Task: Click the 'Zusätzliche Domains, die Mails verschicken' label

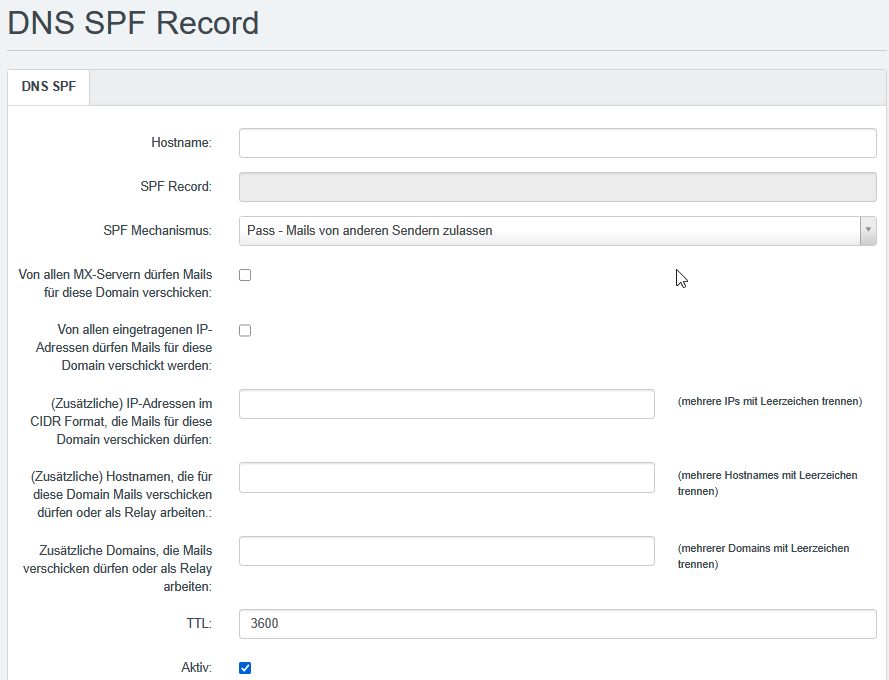Action: point(117,568)
